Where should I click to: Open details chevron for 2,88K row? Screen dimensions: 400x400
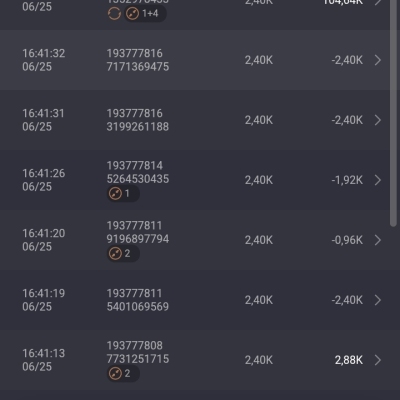pyautogui.click(x=378, y=360)
